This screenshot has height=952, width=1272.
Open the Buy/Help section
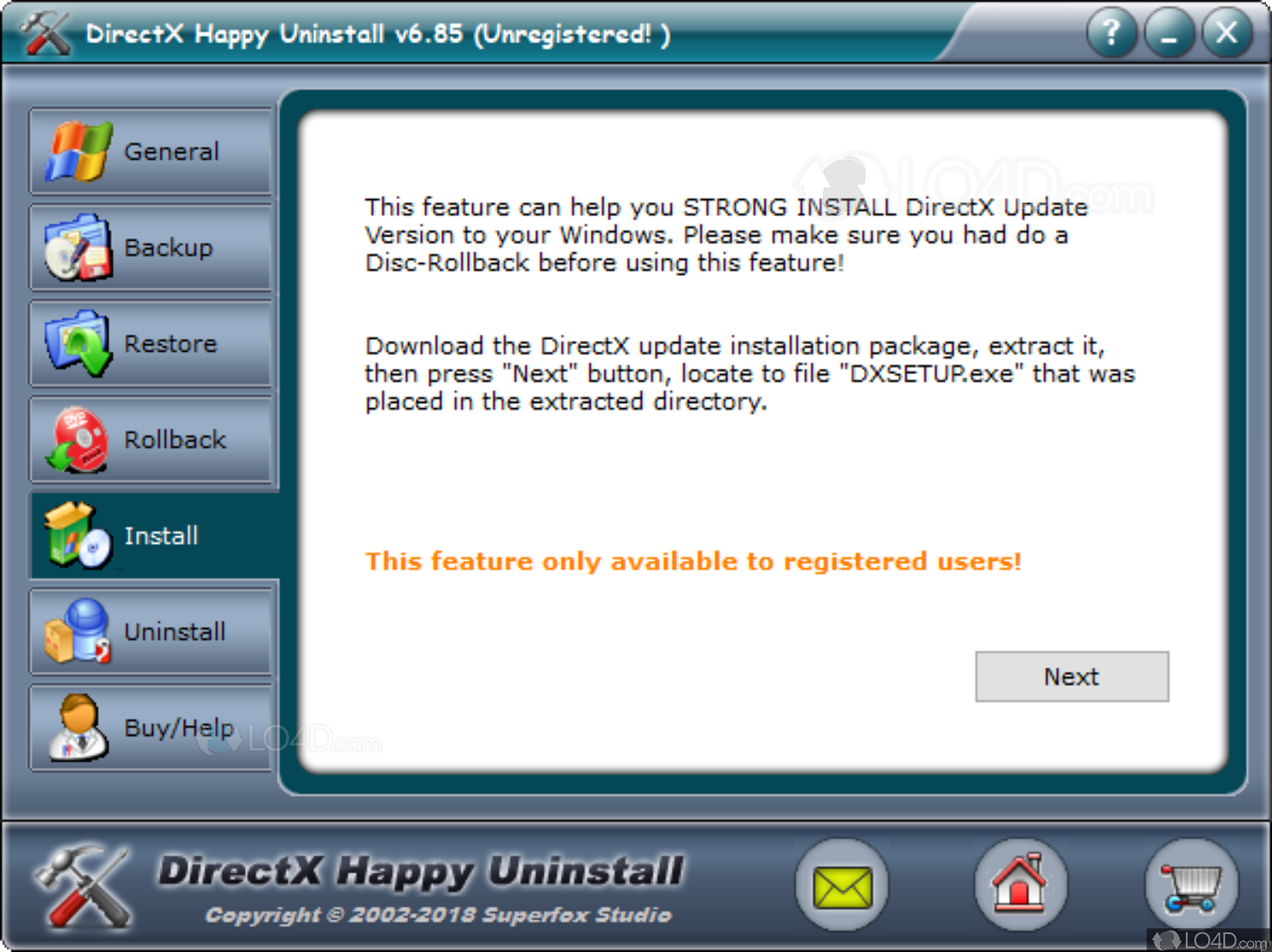(x=150, y=728)
